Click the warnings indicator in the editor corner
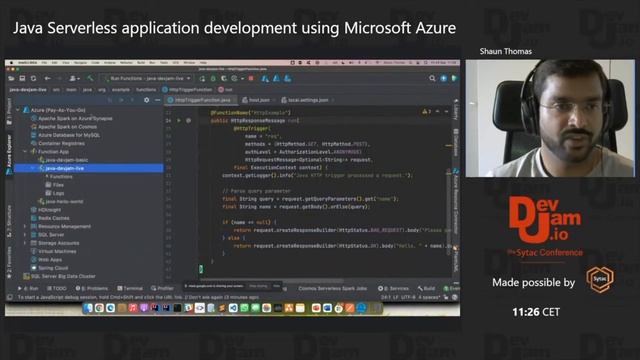Viewport: 640px width, 360px height. coord(426,111)
